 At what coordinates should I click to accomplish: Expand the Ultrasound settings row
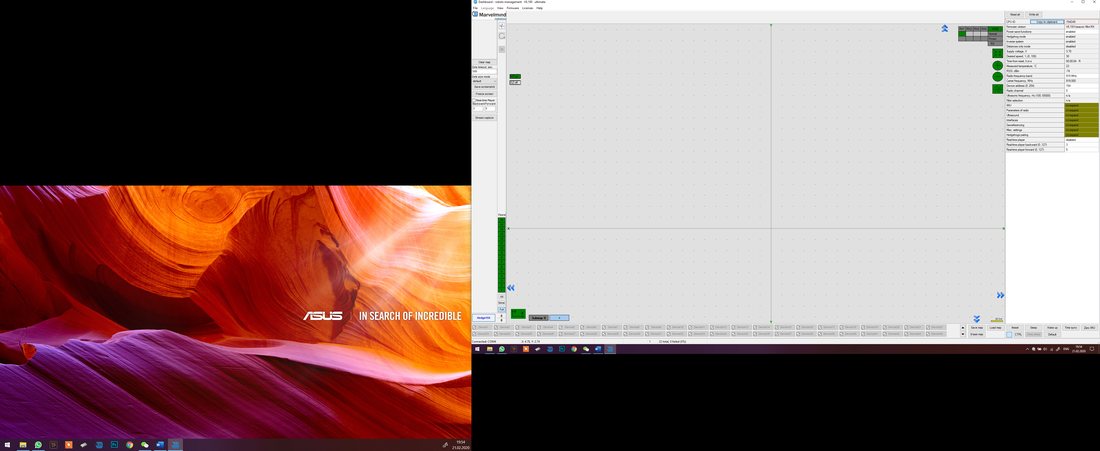[x=1052, y=115]
